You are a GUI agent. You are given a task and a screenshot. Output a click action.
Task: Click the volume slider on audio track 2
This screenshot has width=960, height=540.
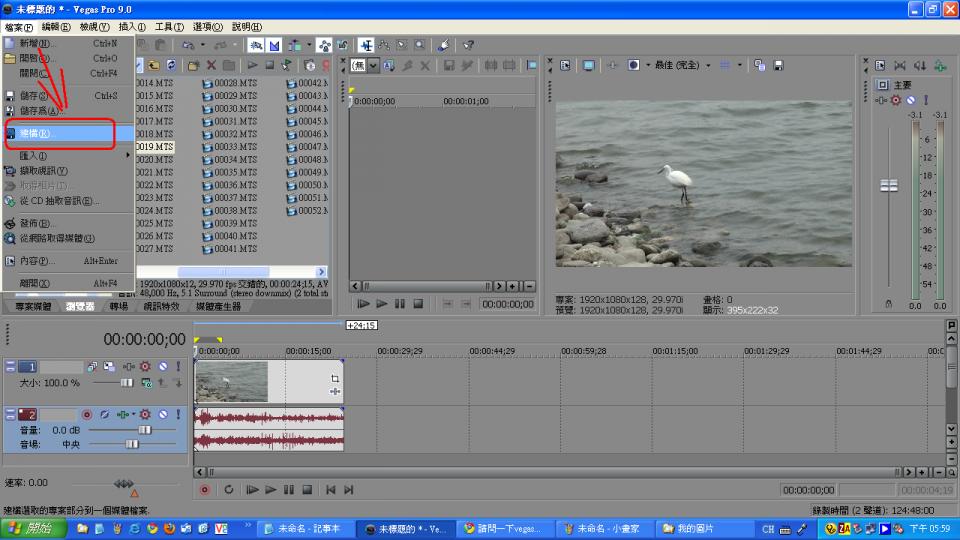(144, 429)
